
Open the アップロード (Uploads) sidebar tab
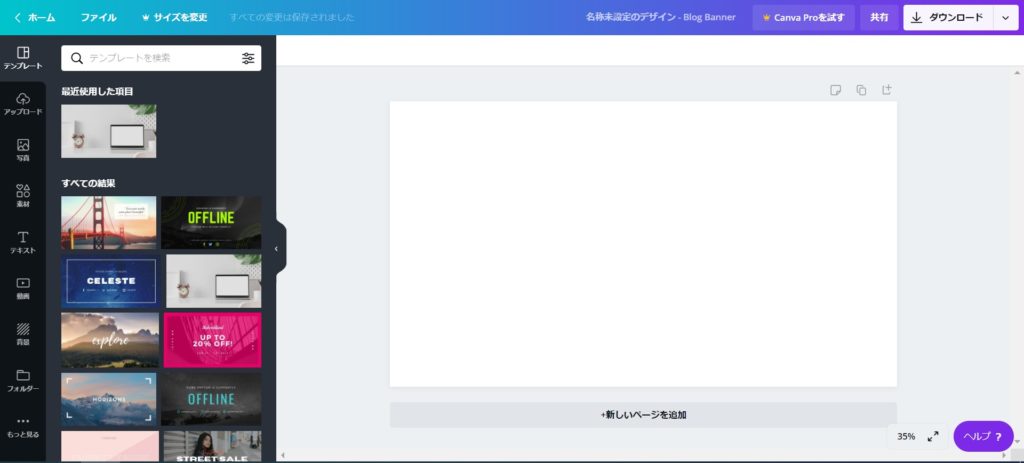[x=23, y=104]
